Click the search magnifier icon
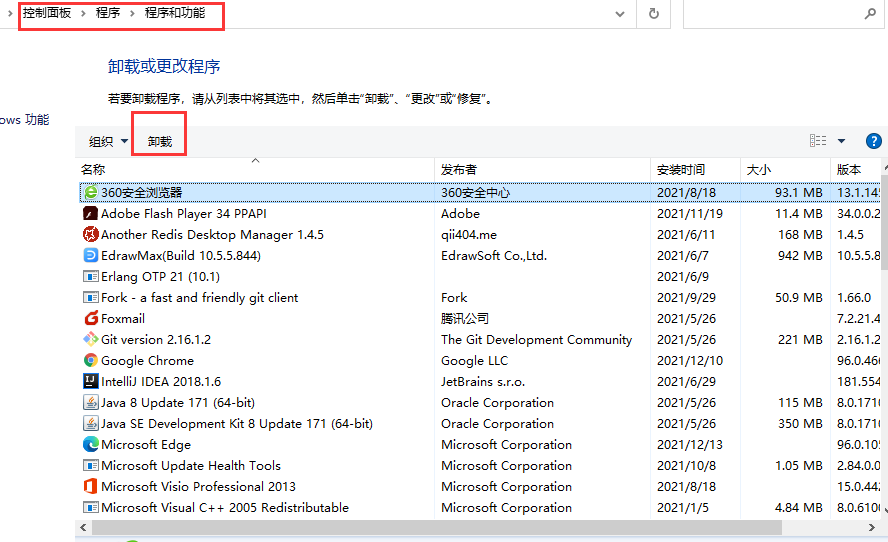This screenshot has width=888, height=542. 870,14
